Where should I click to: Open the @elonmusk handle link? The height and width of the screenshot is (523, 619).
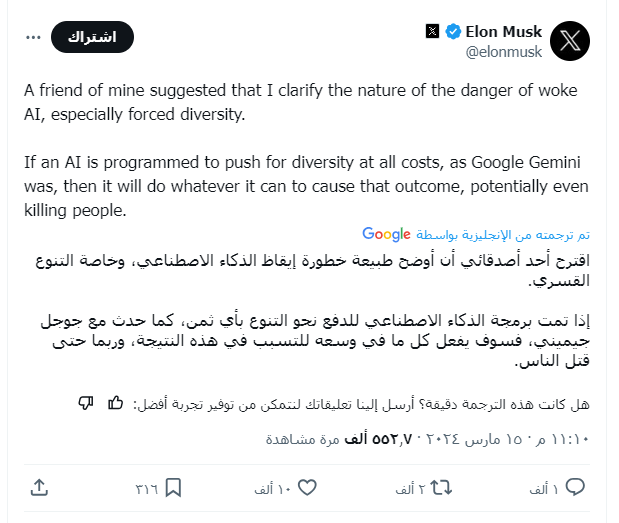[x=504, y=50]
